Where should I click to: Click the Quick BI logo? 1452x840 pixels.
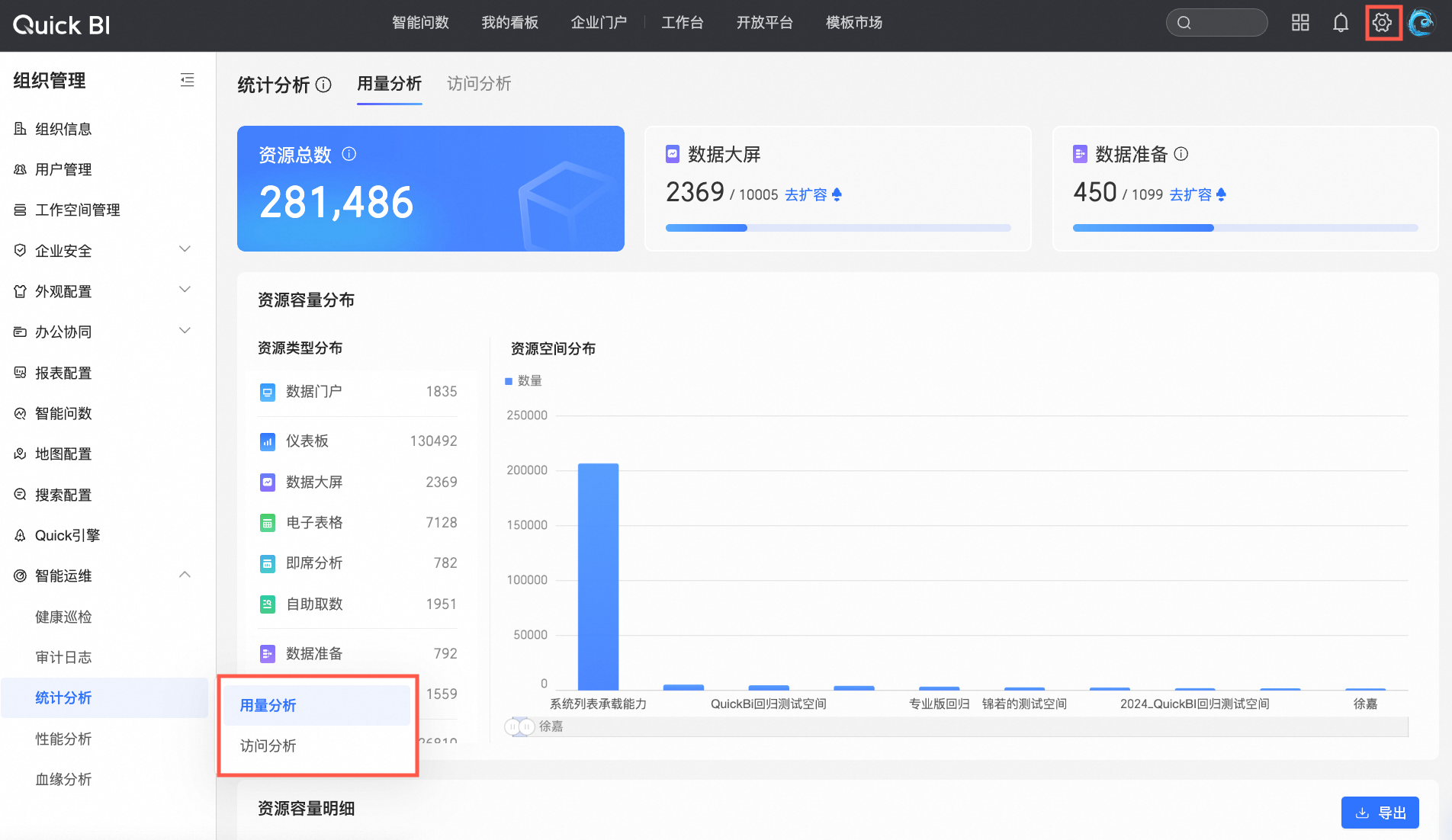pos(62,25)
